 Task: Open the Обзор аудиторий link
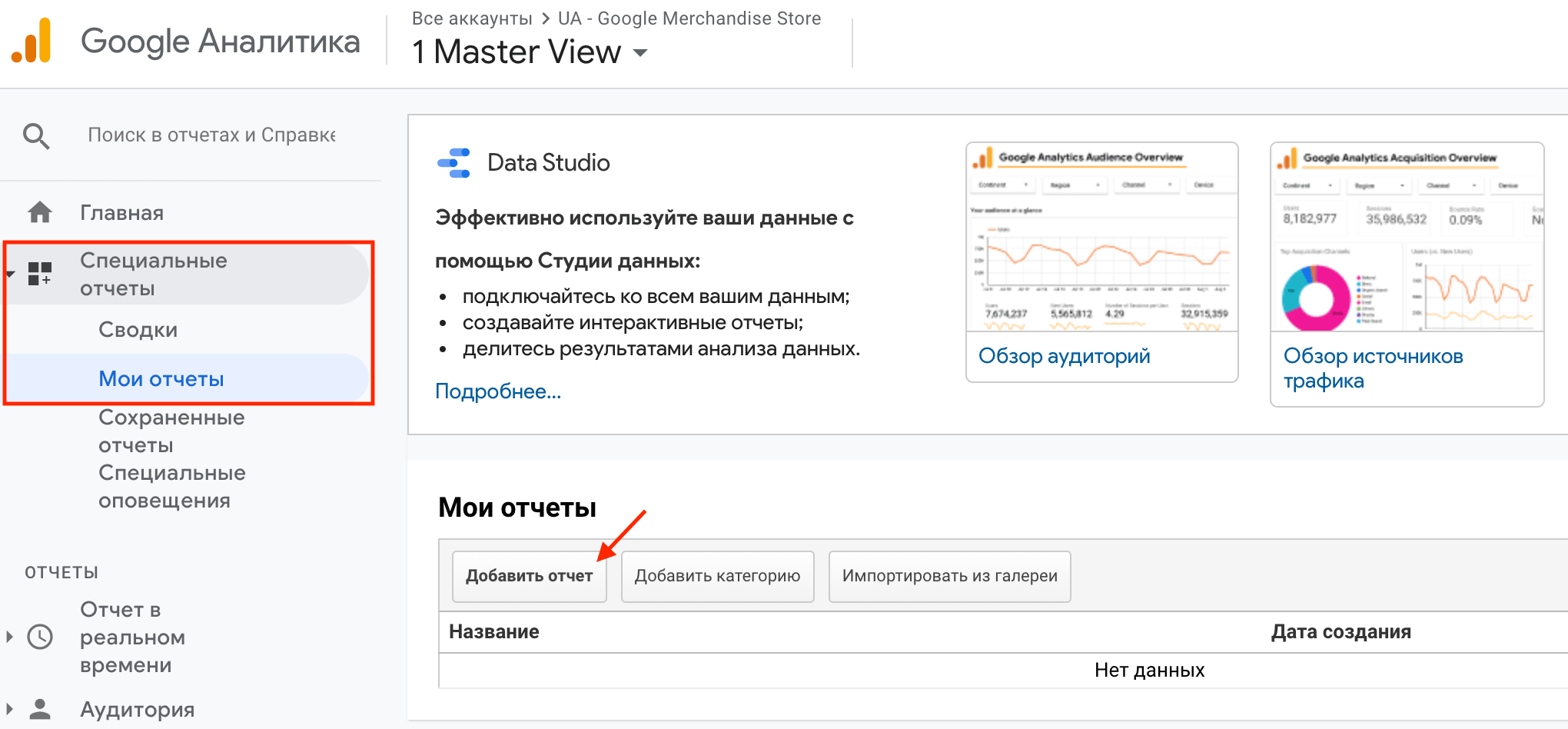pyautogui.click(x=1065, y=356)
